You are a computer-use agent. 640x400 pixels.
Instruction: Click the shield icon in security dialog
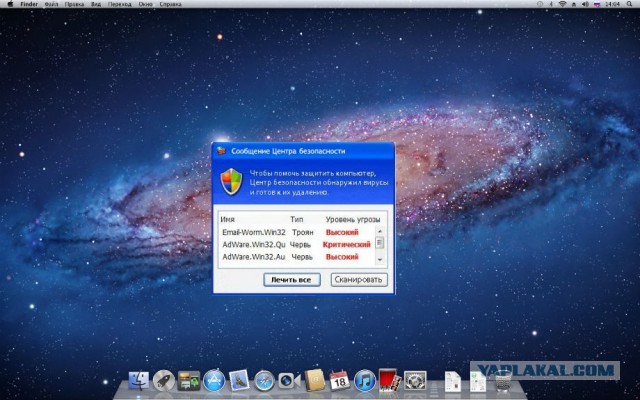pos(231,182)
